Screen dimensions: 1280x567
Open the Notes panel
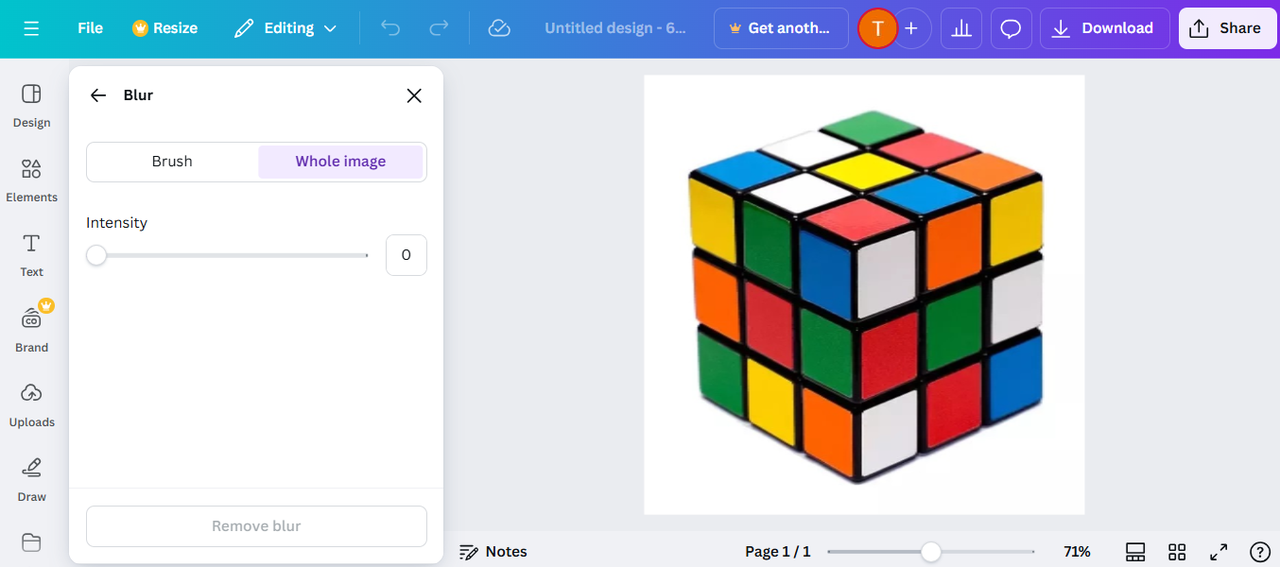pos(493,552)
